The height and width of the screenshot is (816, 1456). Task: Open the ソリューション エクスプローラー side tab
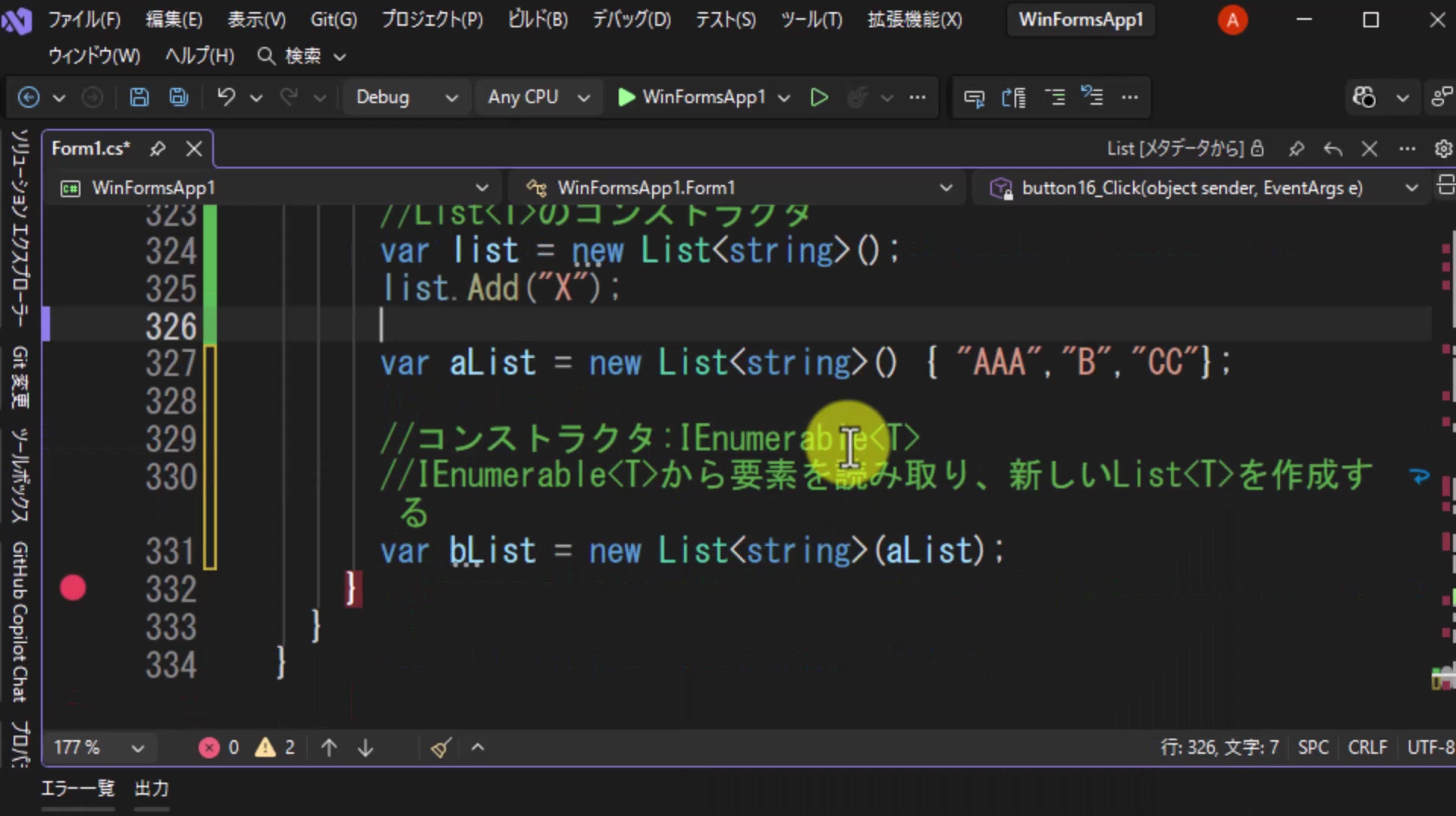(20, 228)
